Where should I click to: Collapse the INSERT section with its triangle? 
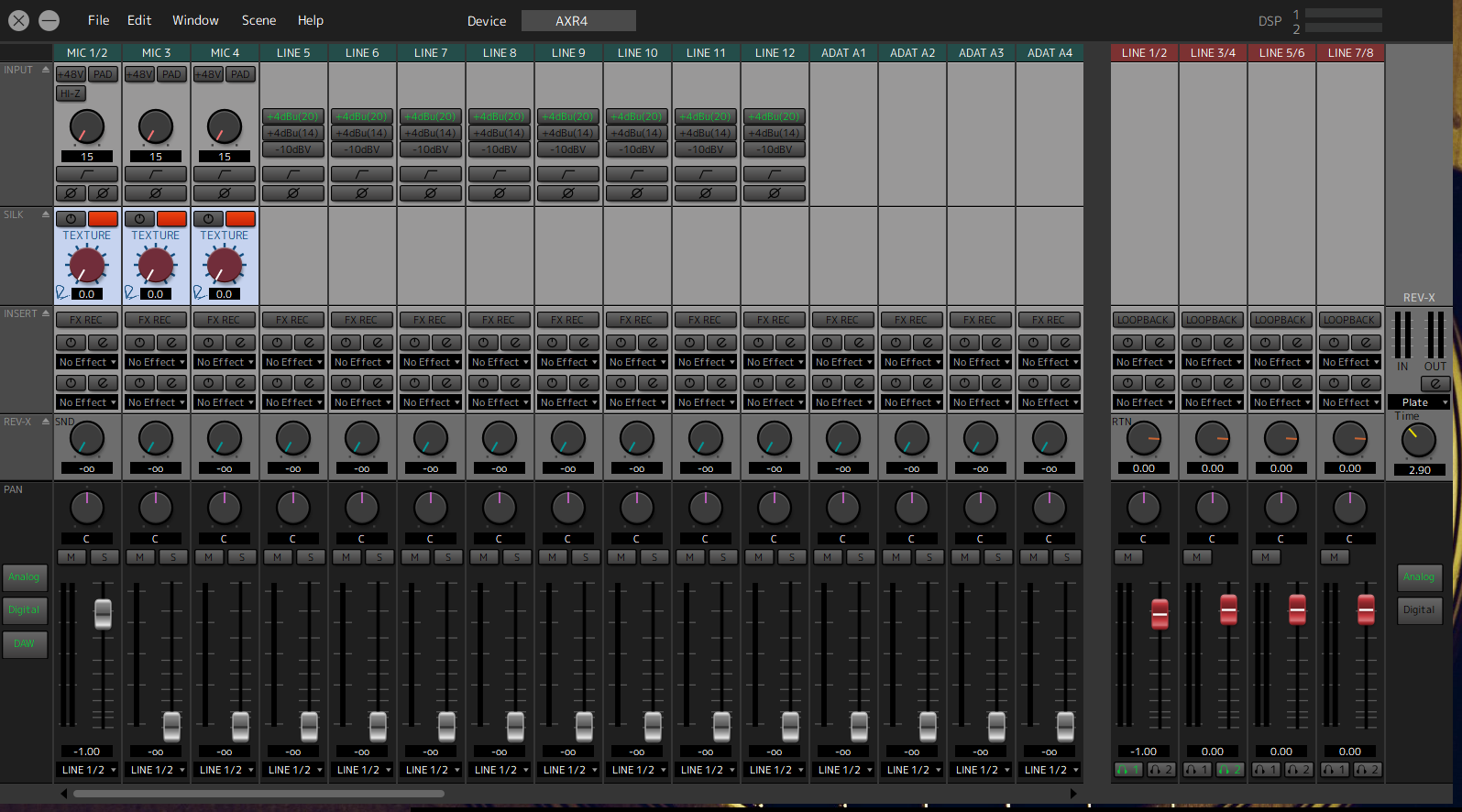click(x=46, y=313)
